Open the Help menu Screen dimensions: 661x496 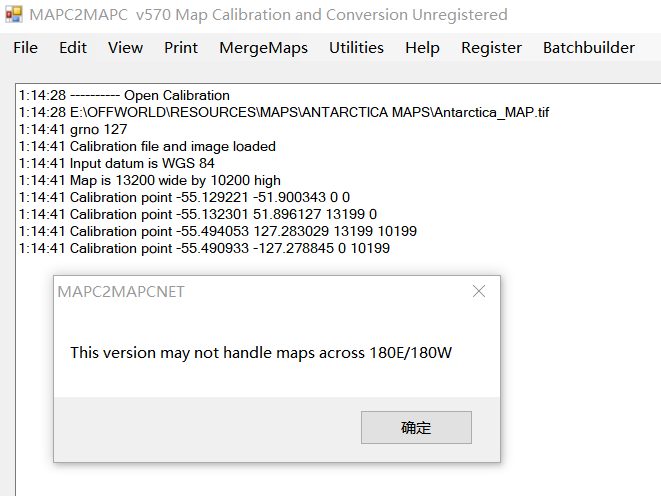tap(422, 48)
